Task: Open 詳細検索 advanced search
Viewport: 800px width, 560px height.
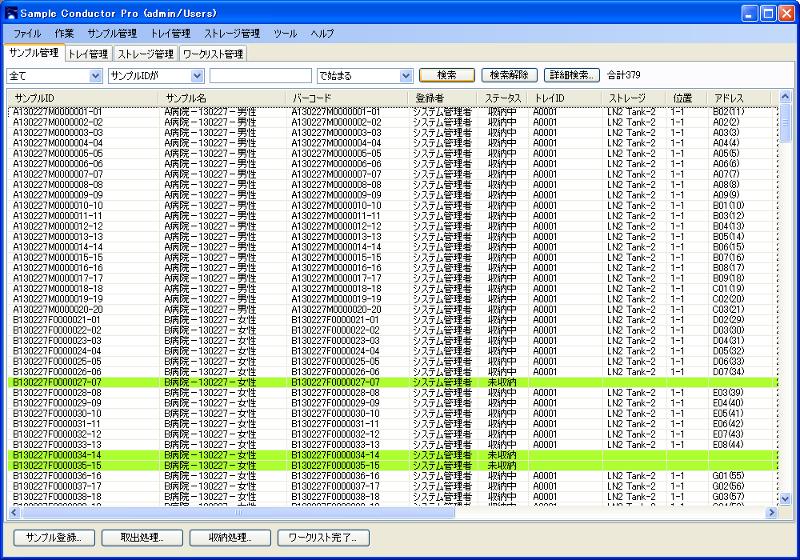Action: tap(572, 75)
